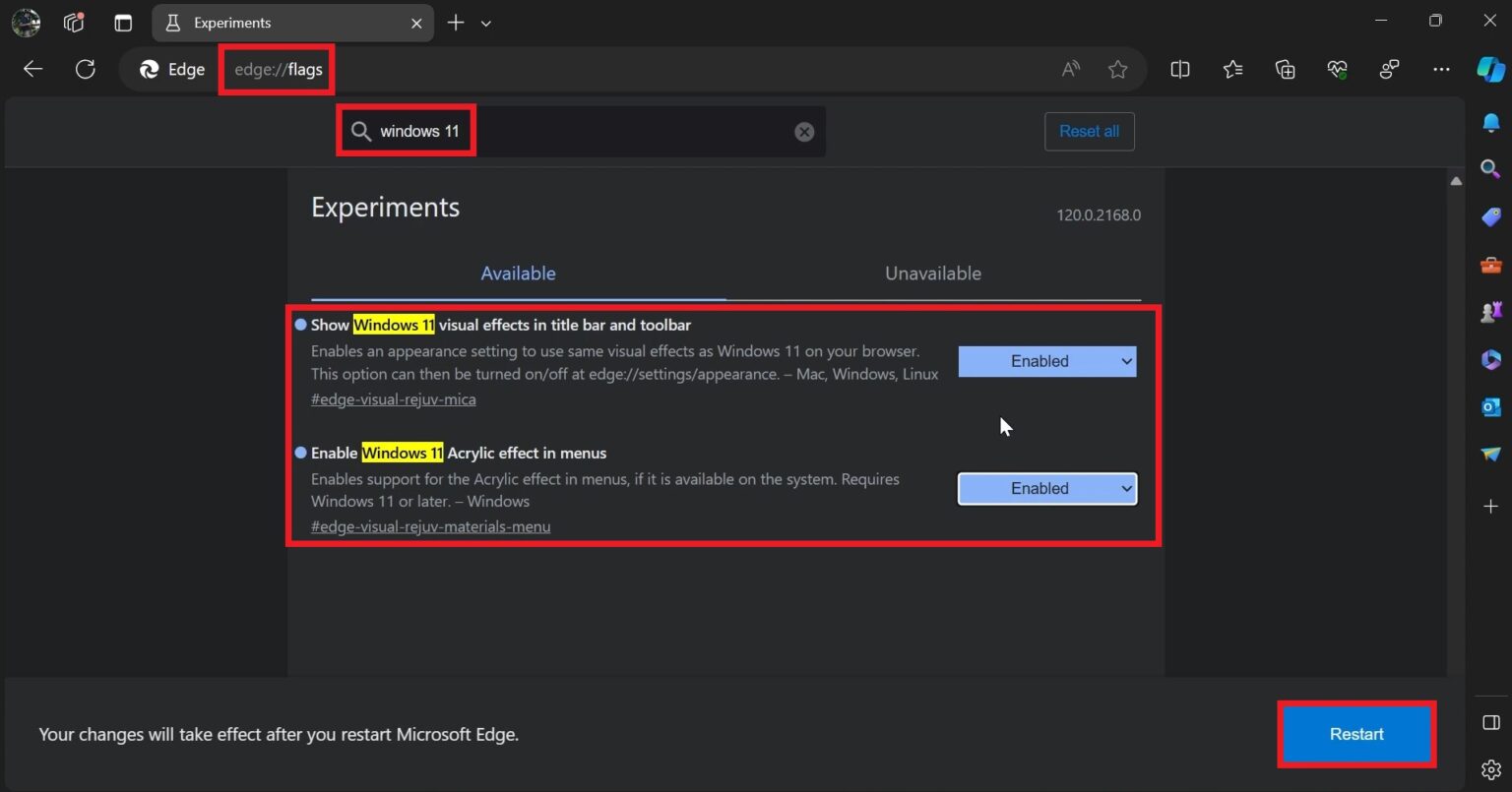
Task: Open Collections
Action: tap(1285, 69)
